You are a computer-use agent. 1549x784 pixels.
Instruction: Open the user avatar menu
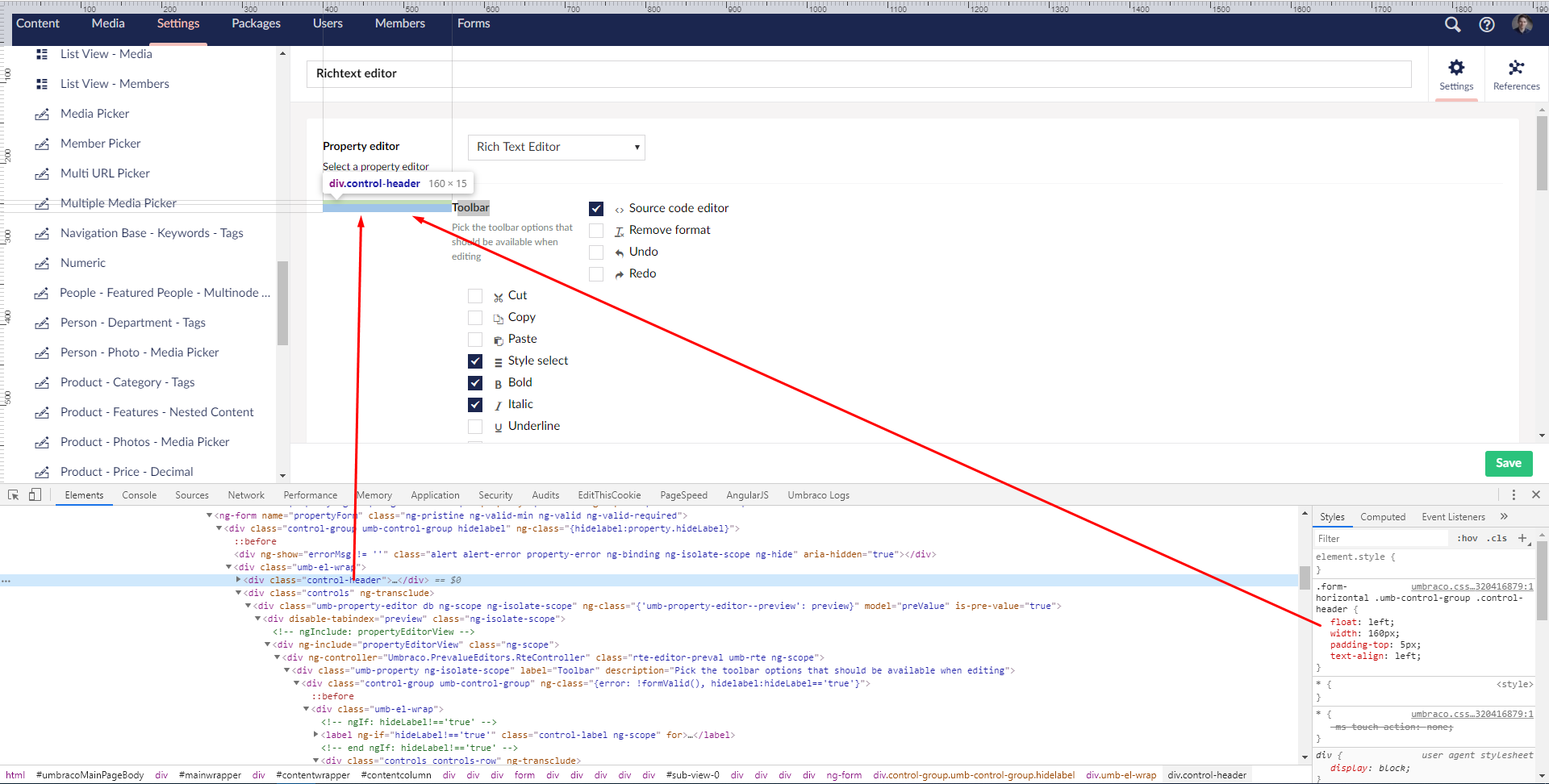[1523, 24]
